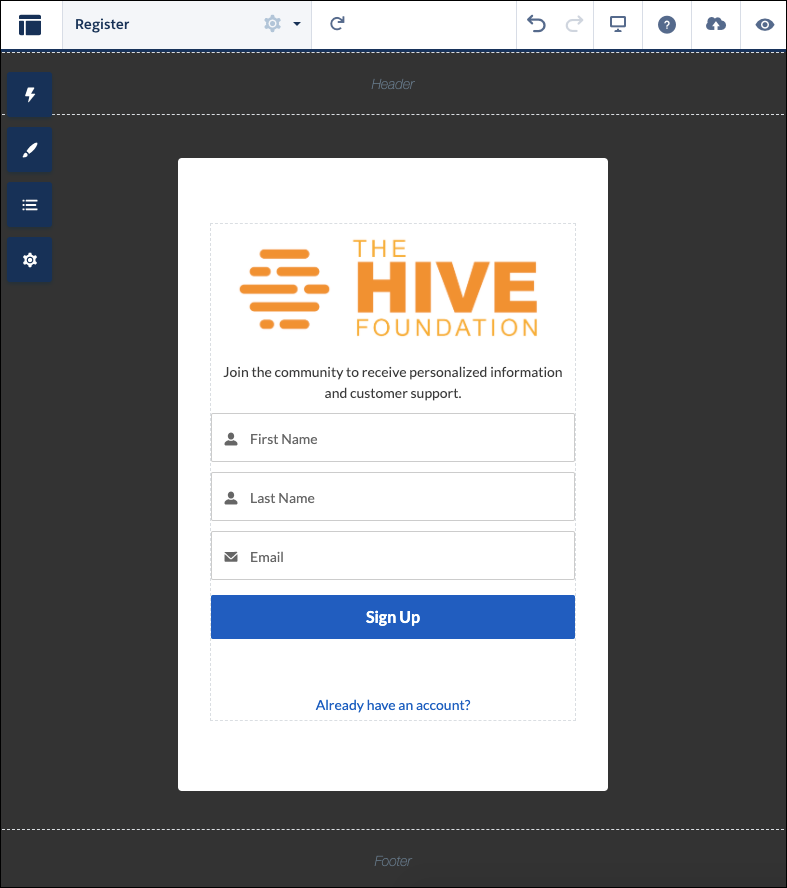
Task: Select the Footer region
Action: (393, 861)
